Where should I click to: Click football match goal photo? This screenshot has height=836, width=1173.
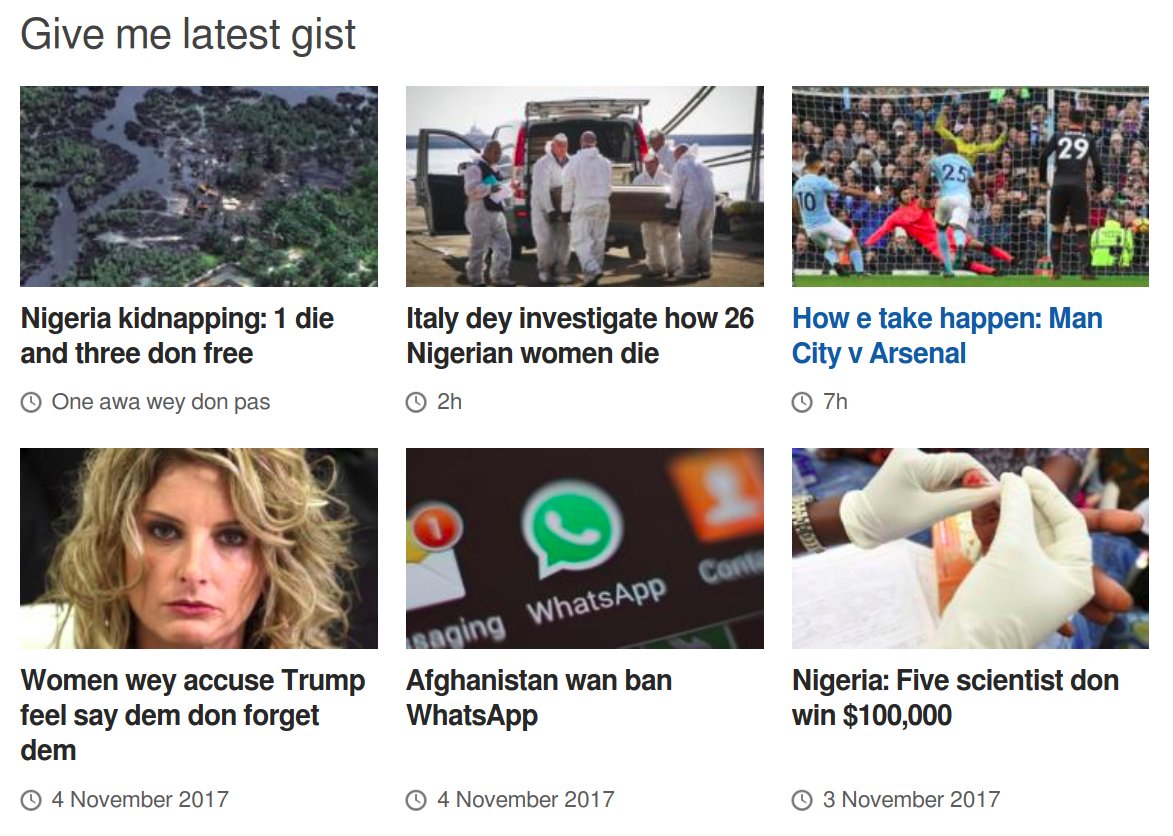click(x=970, y=186)
